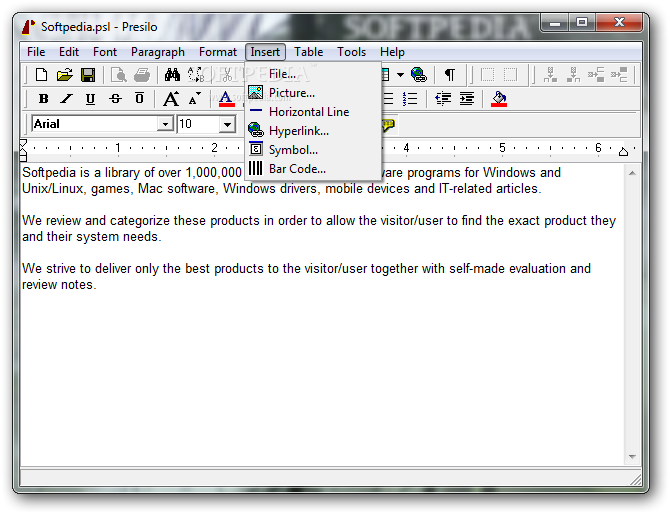Open the Table menu
The width and height of the screenshot is (670, 514).
[x=308, y=52]
